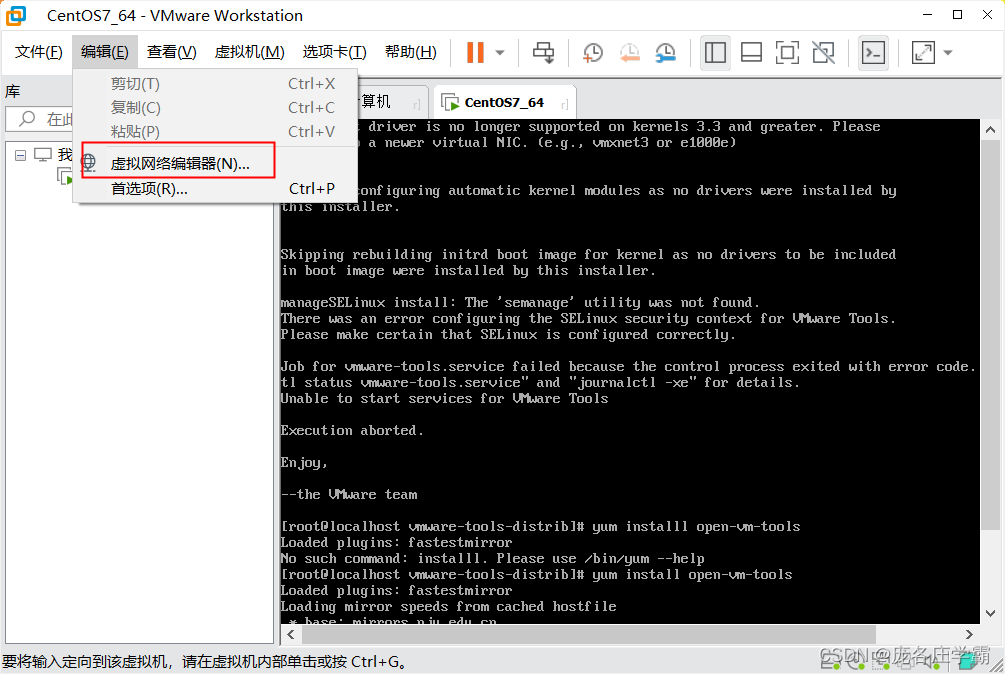Click the console's vertical scroll up arrow
Image resolution: width=1005 pixels, height=674 pixels.
[x=990, y=129]
